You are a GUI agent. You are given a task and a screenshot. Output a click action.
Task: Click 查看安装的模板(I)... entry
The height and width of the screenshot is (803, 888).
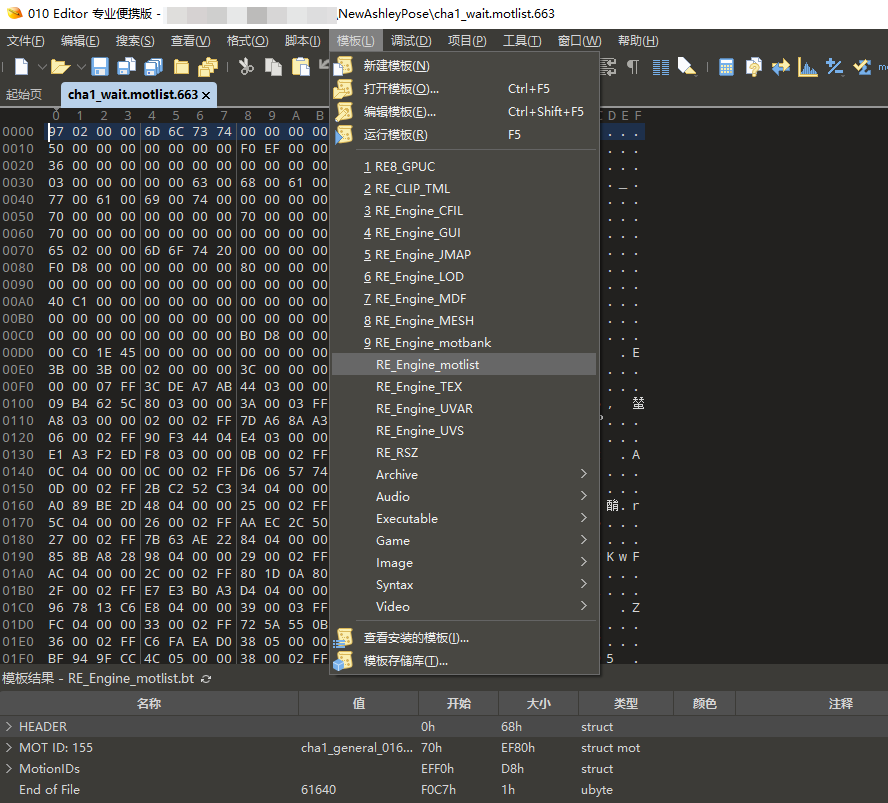coord(463,638)
